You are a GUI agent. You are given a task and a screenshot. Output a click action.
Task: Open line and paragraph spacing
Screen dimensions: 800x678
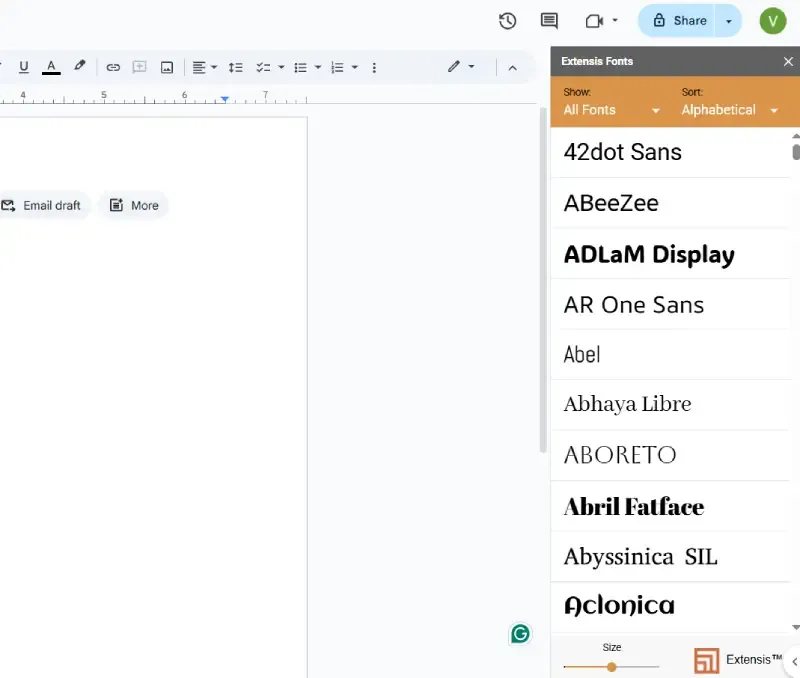pyautogui.click(x=235, y=67)
